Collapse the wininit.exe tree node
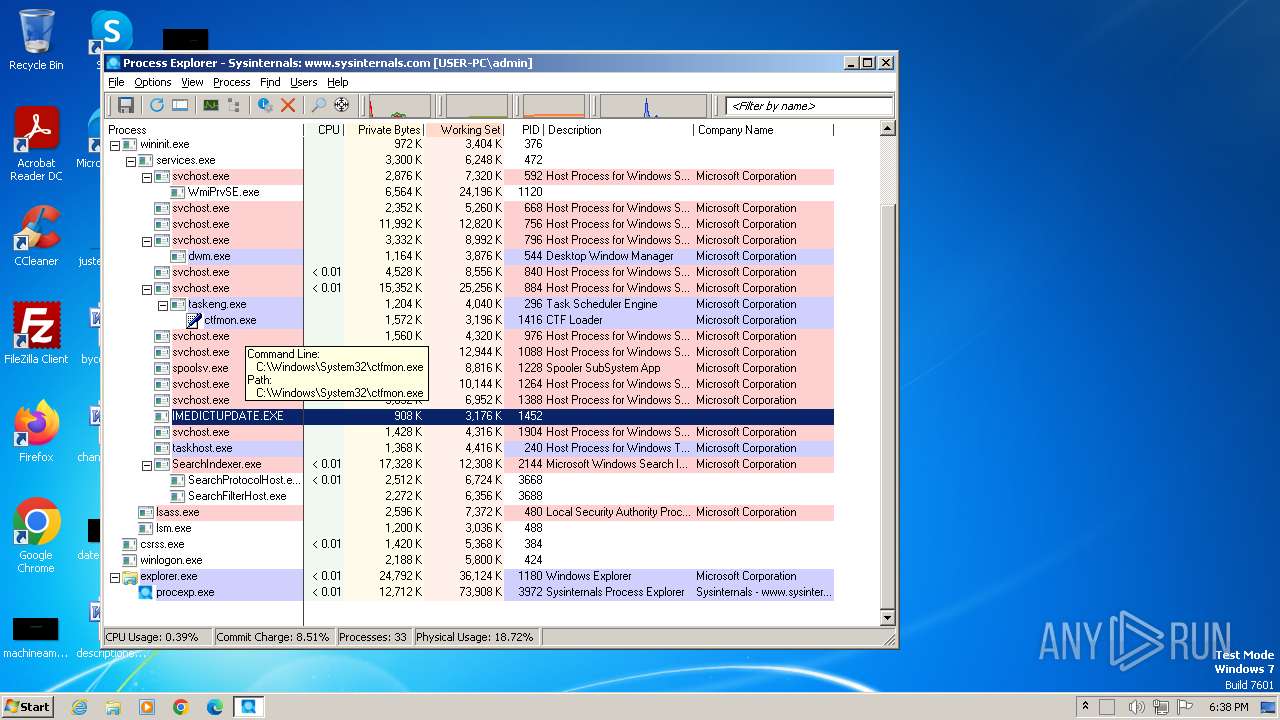Image resolution: width=1280 pixels, height=720 pixels. pos(114,144)
